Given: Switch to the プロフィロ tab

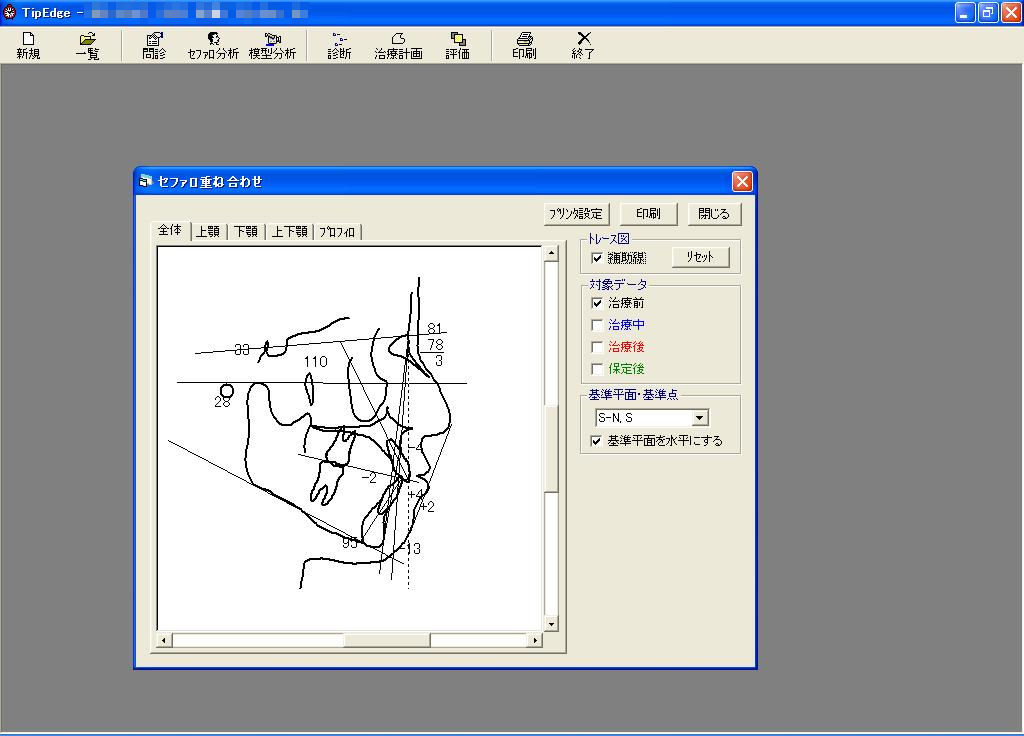Looking at the screenshot, I should point(337,232).
